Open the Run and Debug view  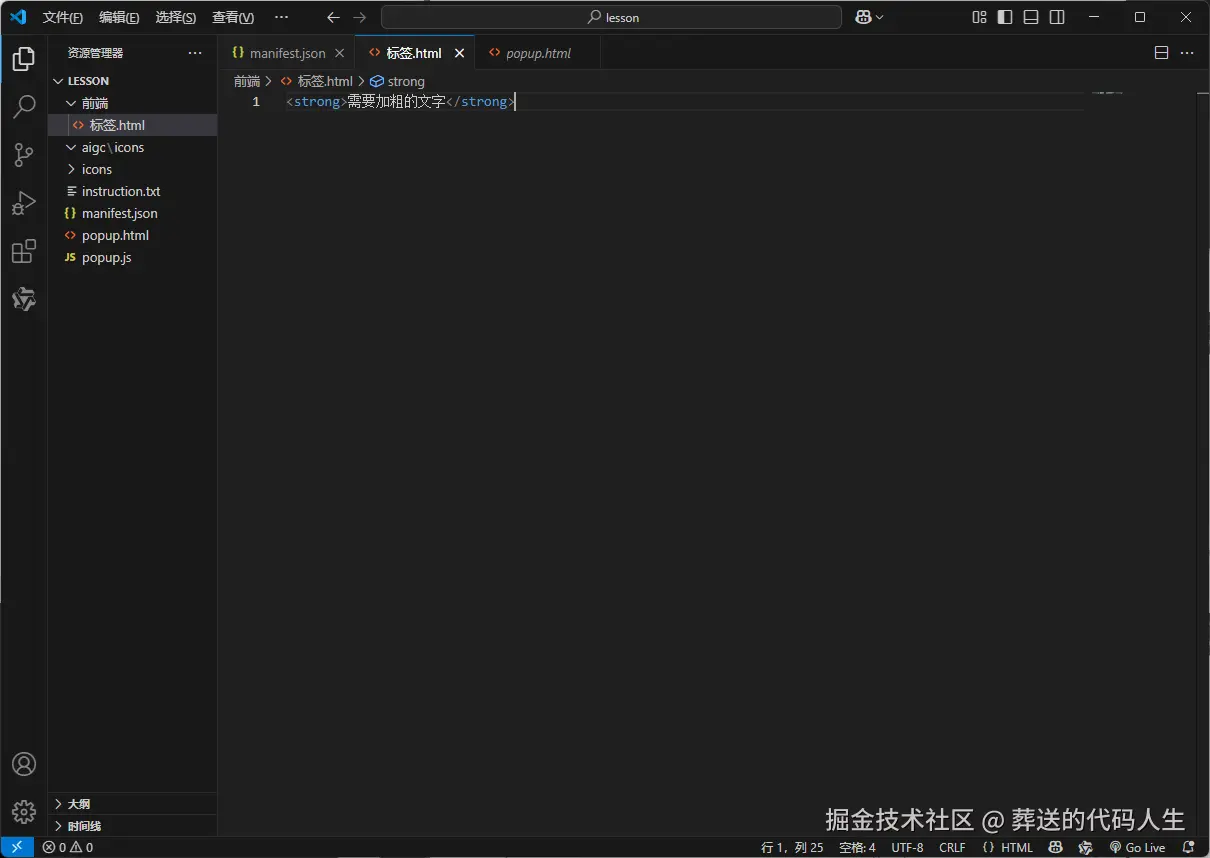pyautogui.click(x=24, y=203)
